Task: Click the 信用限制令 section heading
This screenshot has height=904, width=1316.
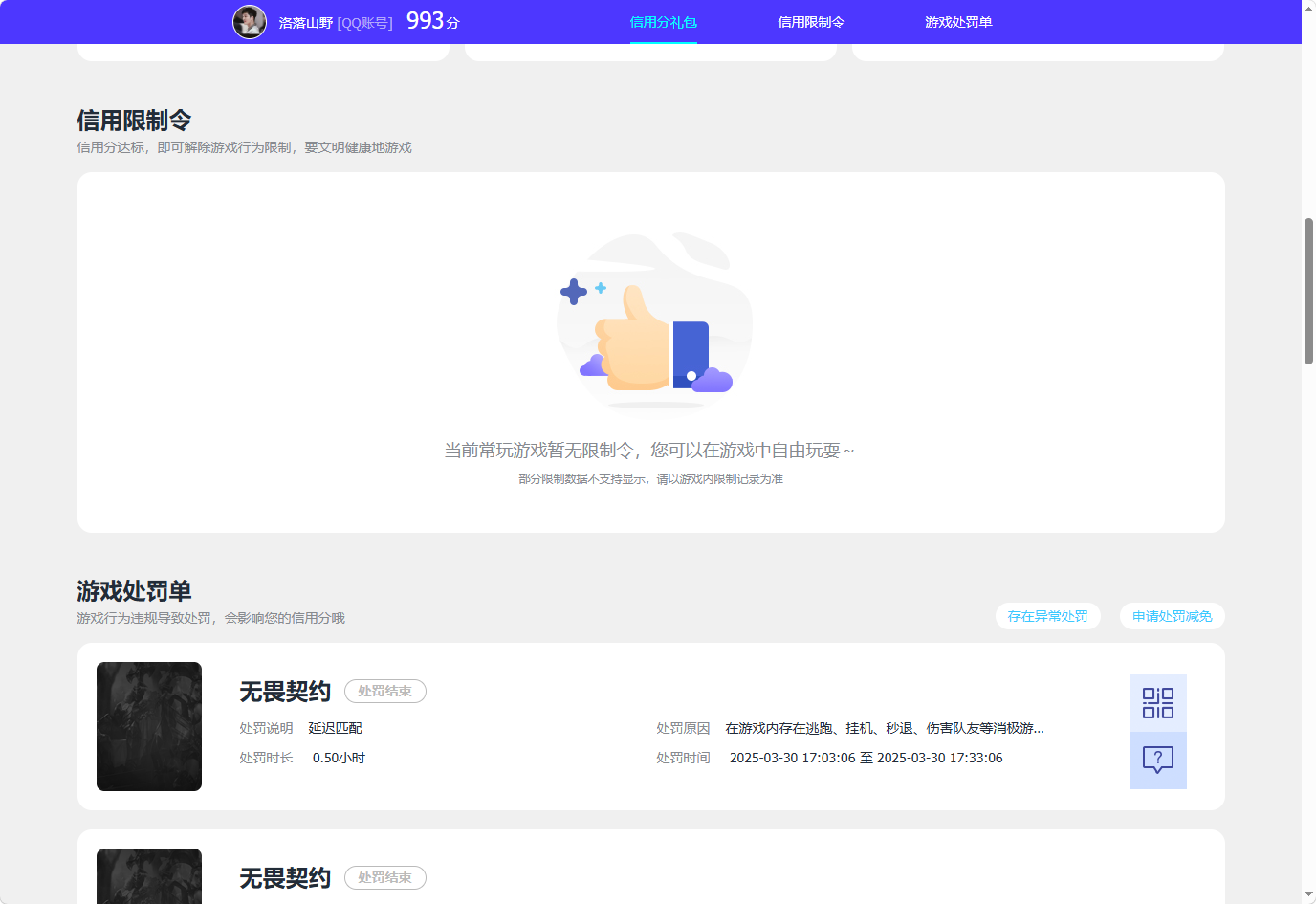Action: (135, 121)
